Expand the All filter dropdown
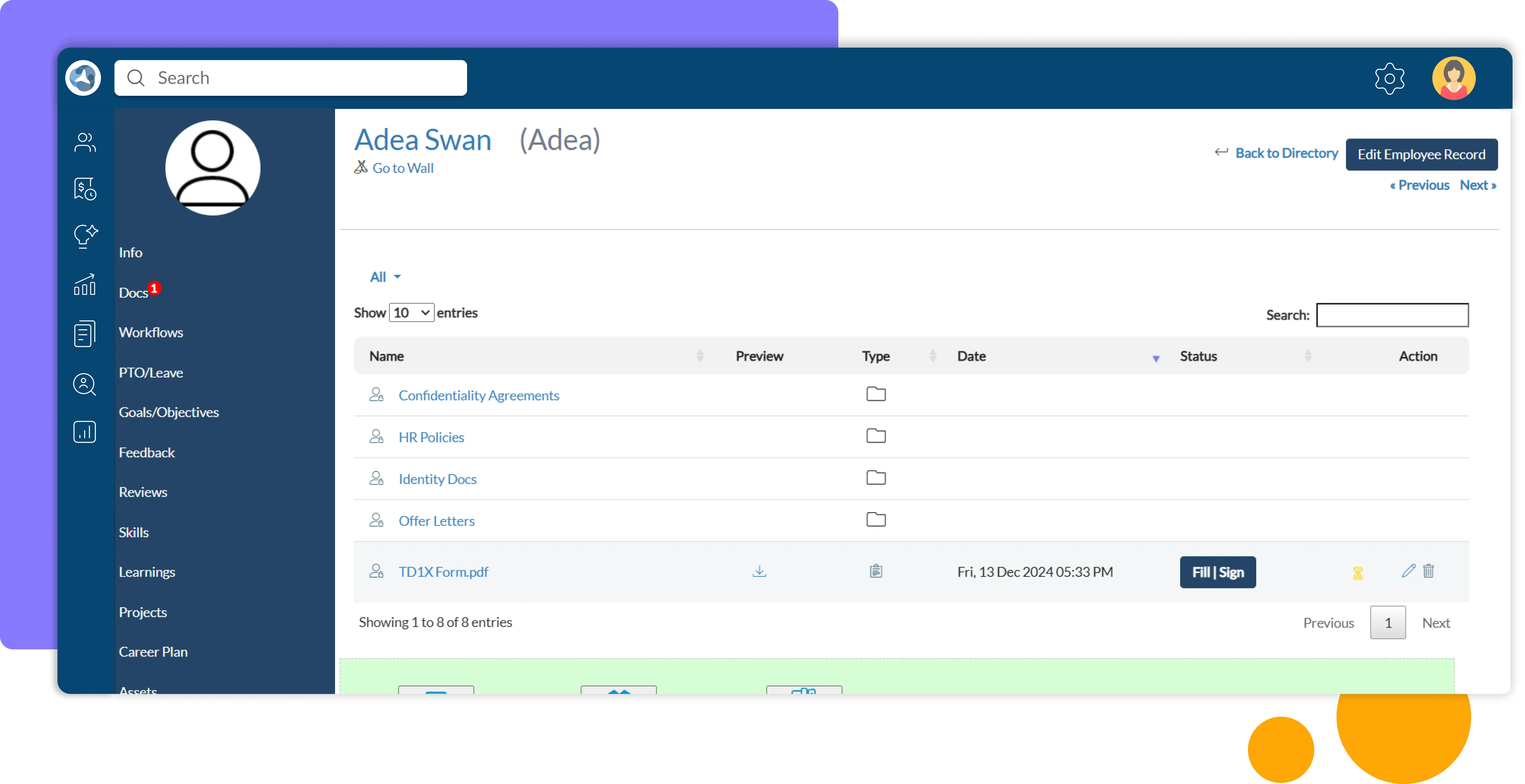Image resolution: width=1525 pixels, height=784 pixels. 385,277
